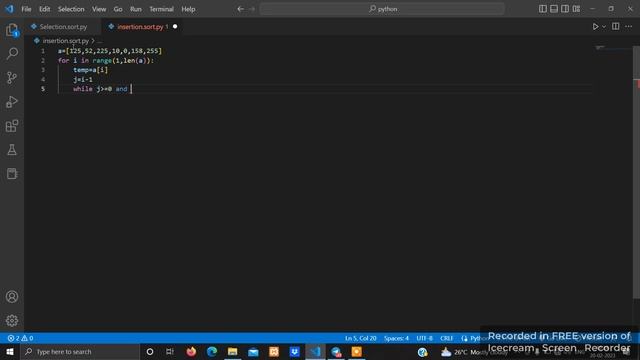Image resolution: width=640 pixels, height=360 pixels.
Task: Open the Telegram icon on taskbar
Action: tap(336, 351)
